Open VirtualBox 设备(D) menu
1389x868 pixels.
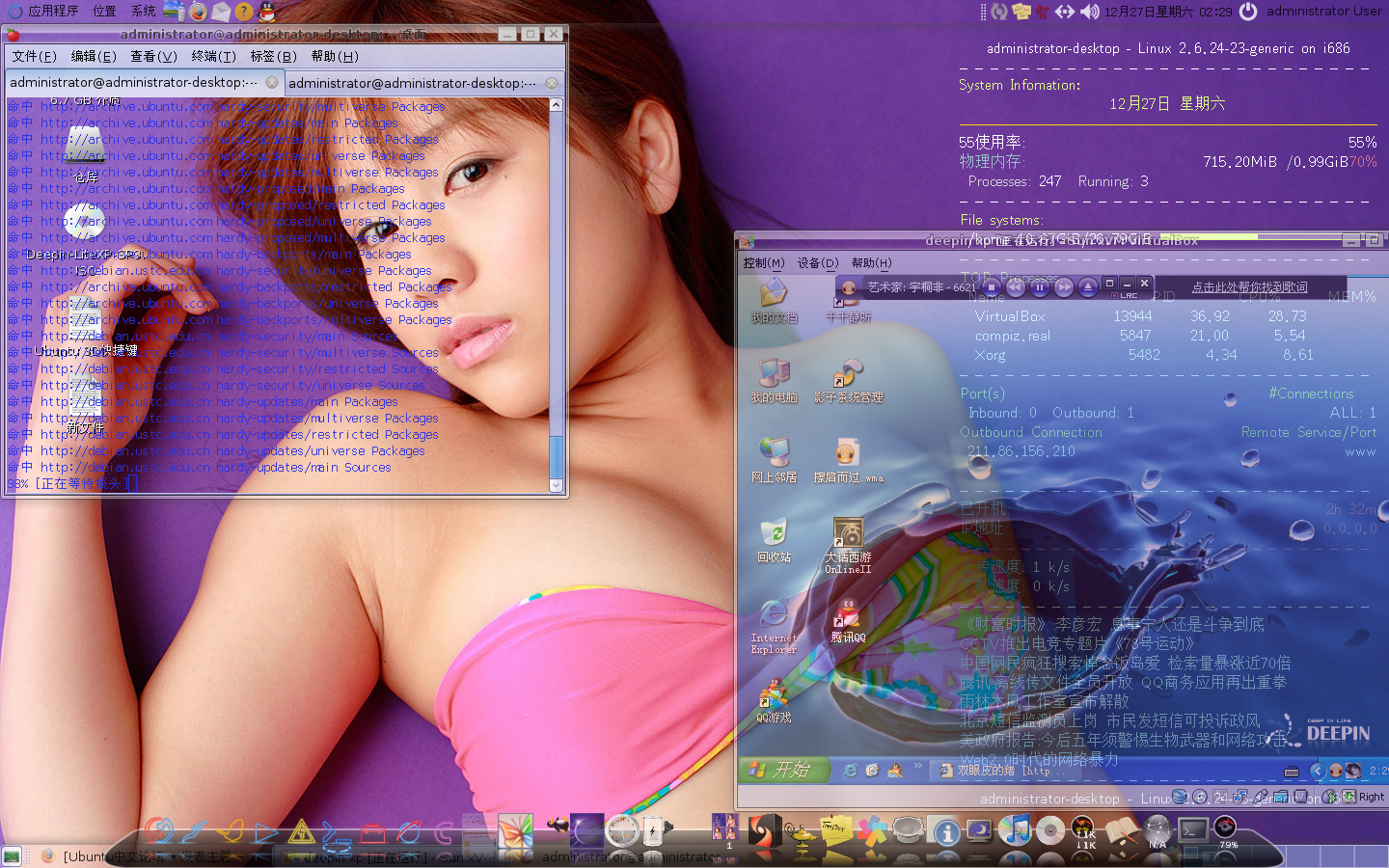(817, 262)
